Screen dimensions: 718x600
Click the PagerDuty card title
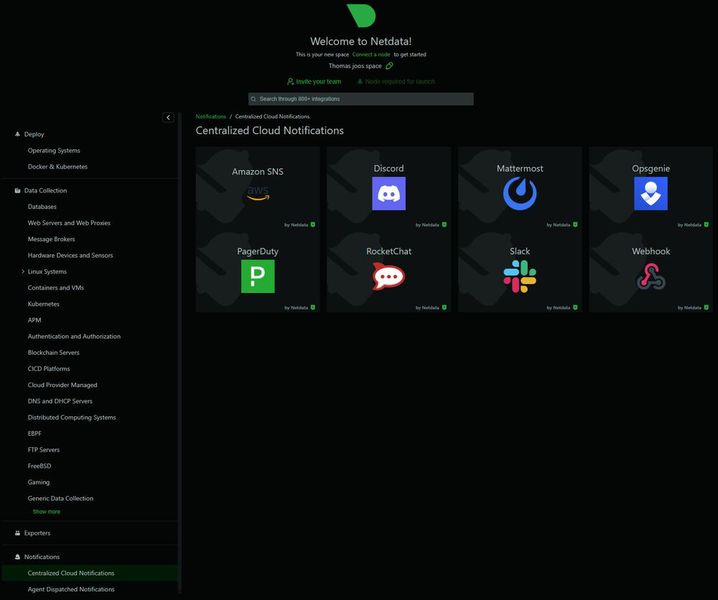pyautogui.click(x=258, y=251)
